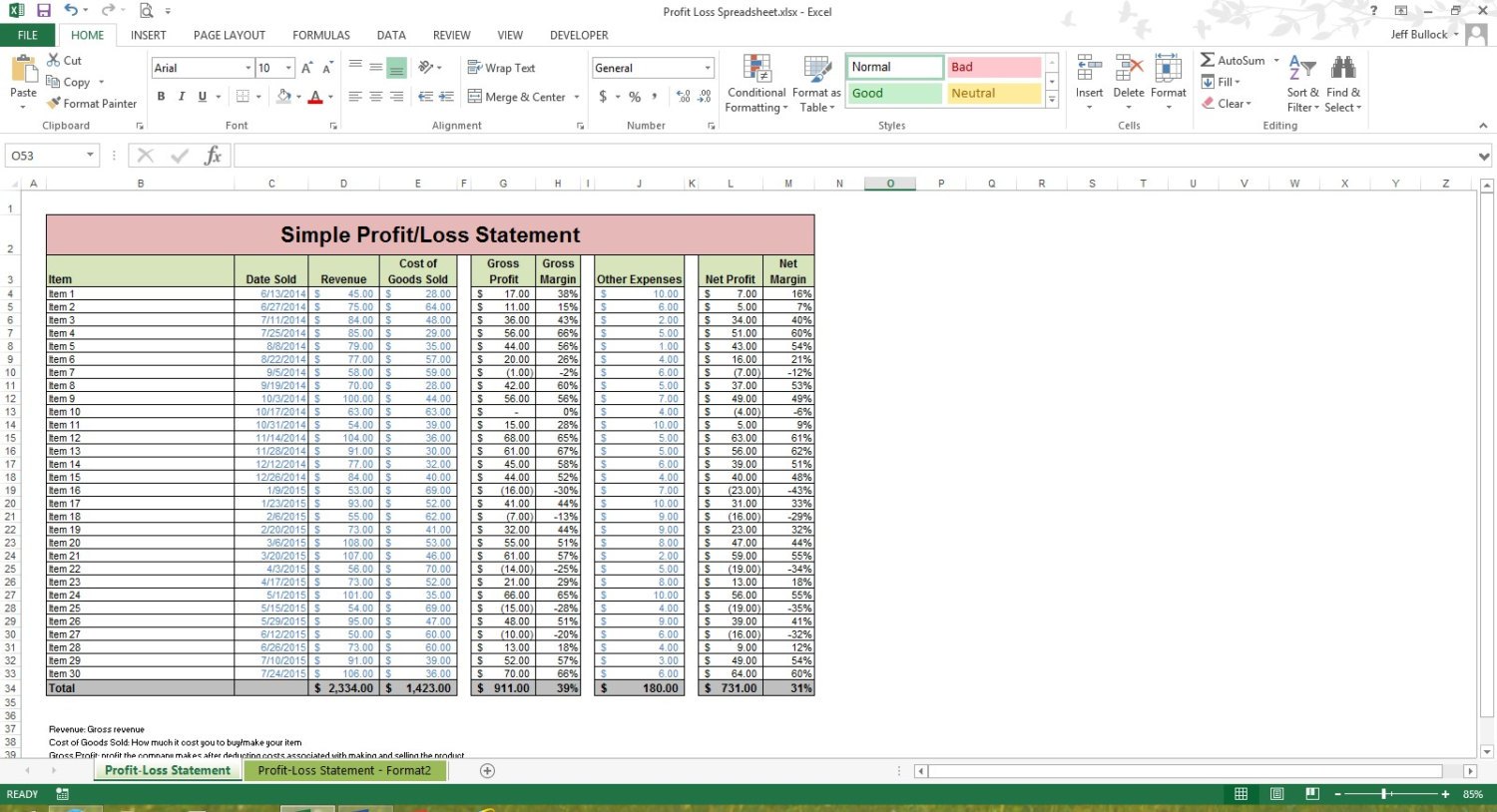Click the Save icon in the quick access toolbar

tap(43, 11)
